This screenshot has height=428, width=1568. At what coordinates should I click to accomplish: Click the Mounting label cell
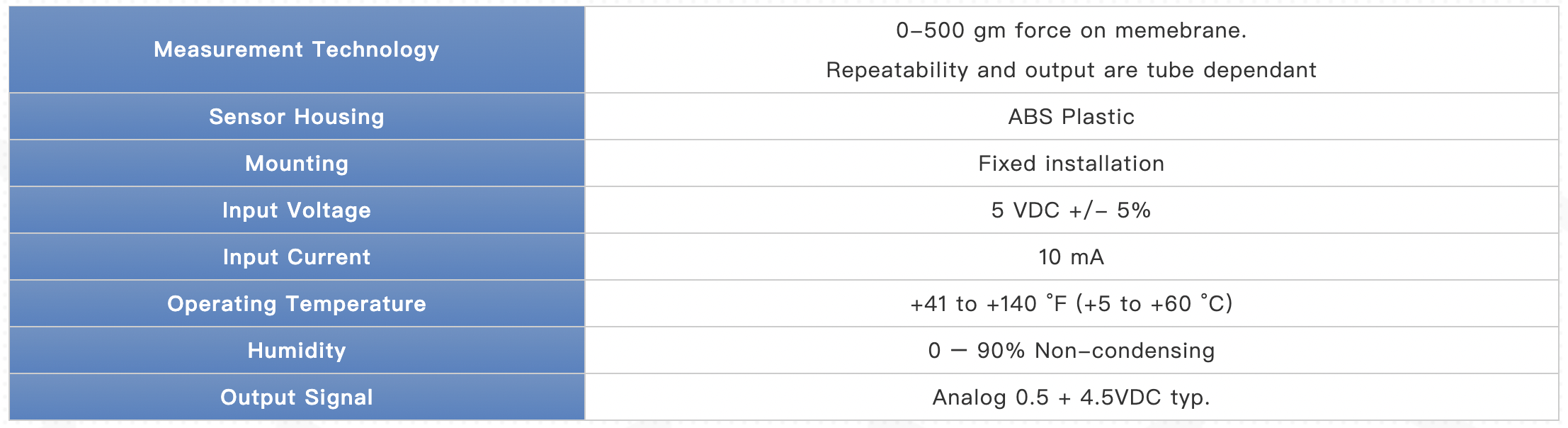(296, 164)
